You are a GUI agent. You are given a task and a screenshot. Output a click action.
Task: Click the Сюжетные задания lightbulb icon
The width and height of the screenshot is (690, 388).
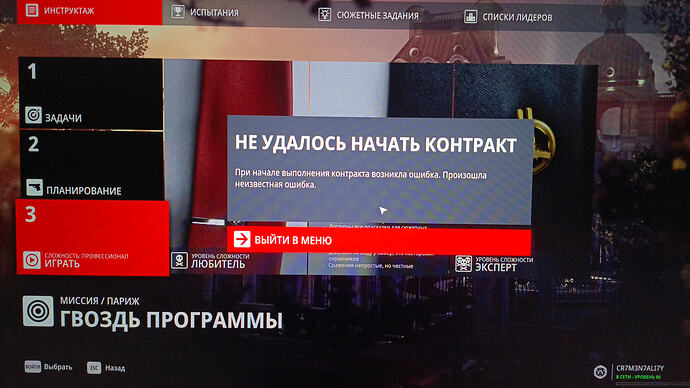click(x=325, y=15)
